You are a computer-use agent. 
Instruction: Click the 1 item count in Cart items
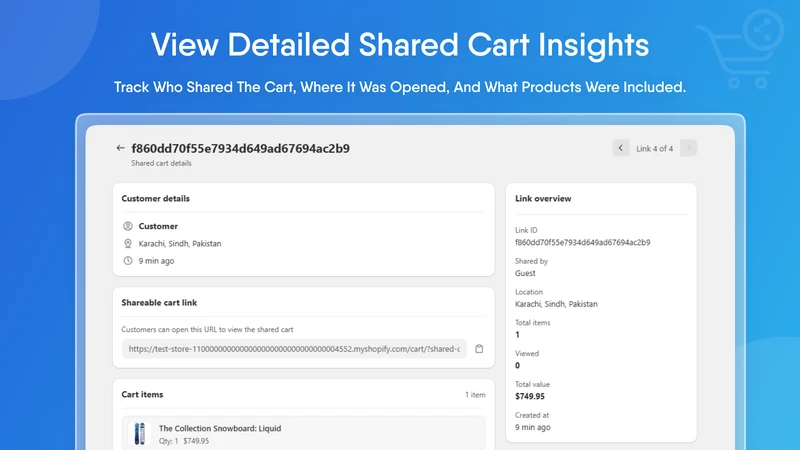pos(475,394)
